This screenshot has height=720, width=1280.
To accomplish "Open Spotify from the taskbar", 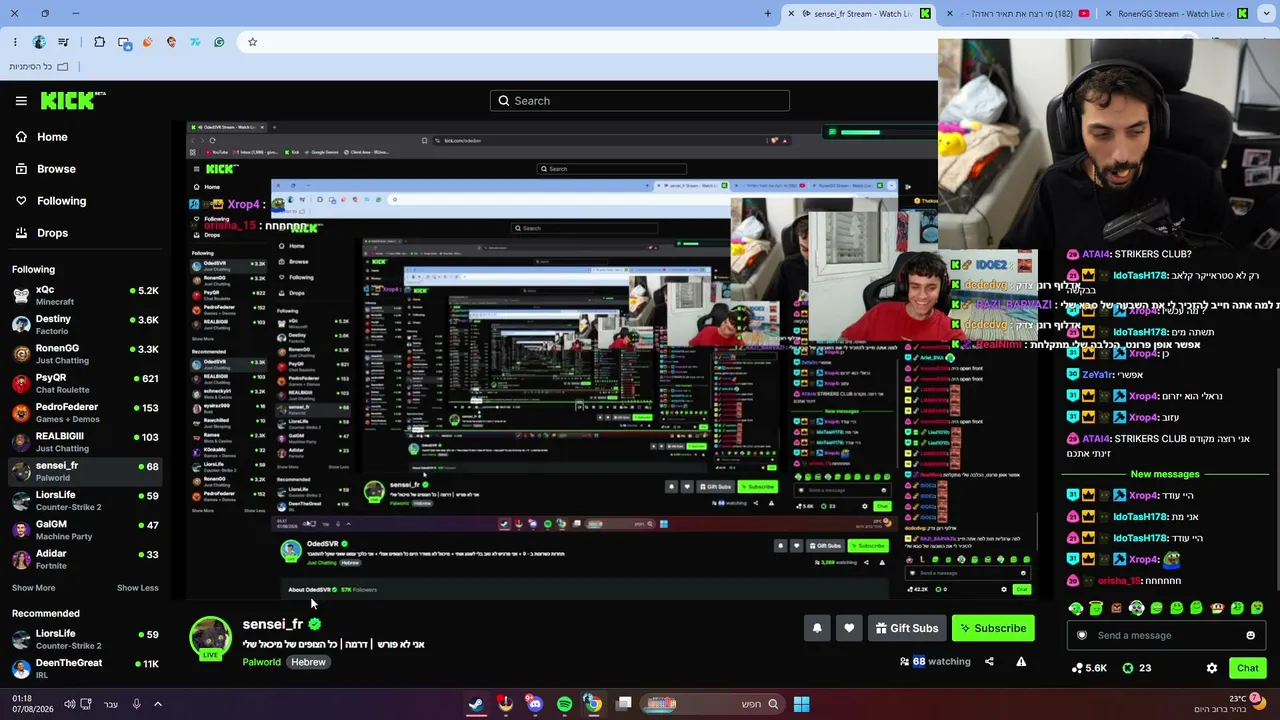I will click(564, 704).
